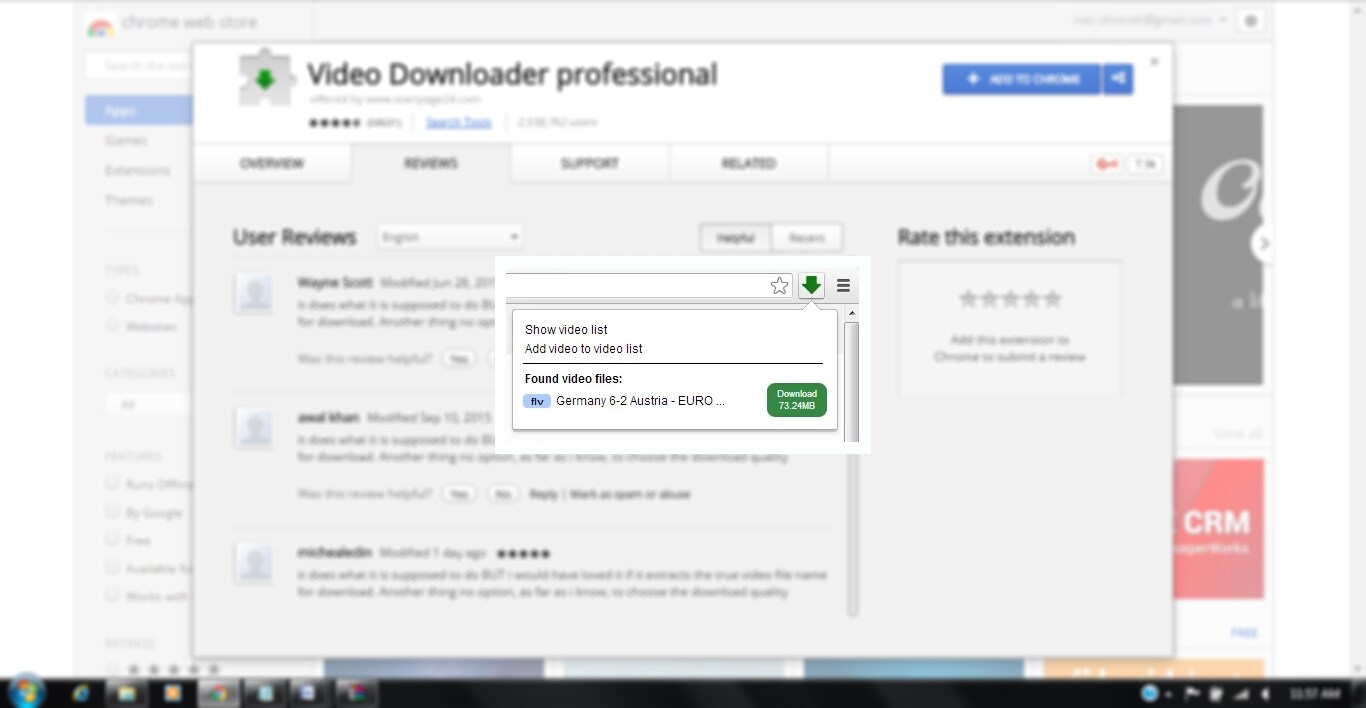Click the store search box
This screenshot has width=1366, height=708.
coord(138,66)
